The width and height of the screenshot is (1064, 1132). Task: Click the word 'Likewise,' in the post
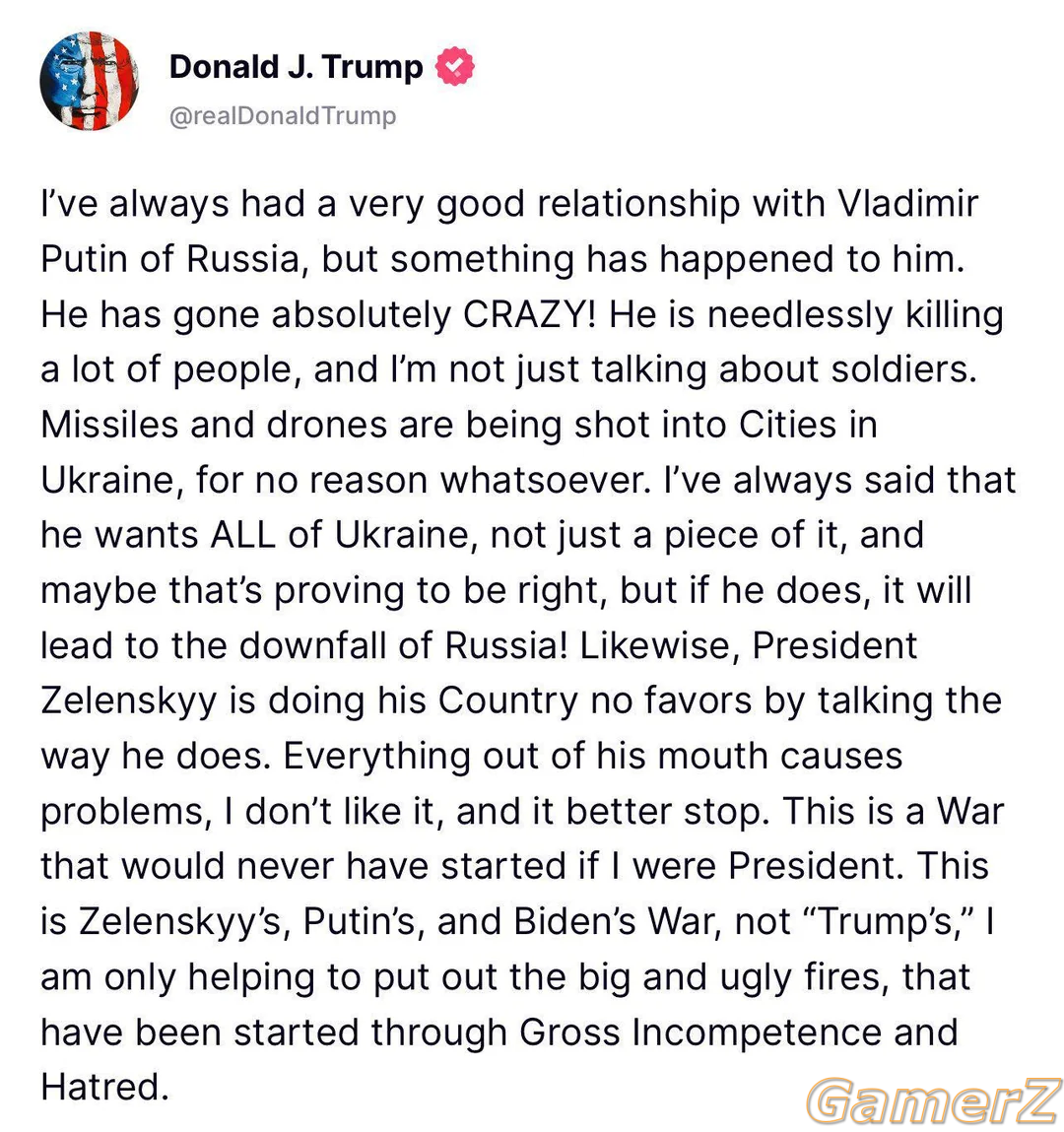660,645
